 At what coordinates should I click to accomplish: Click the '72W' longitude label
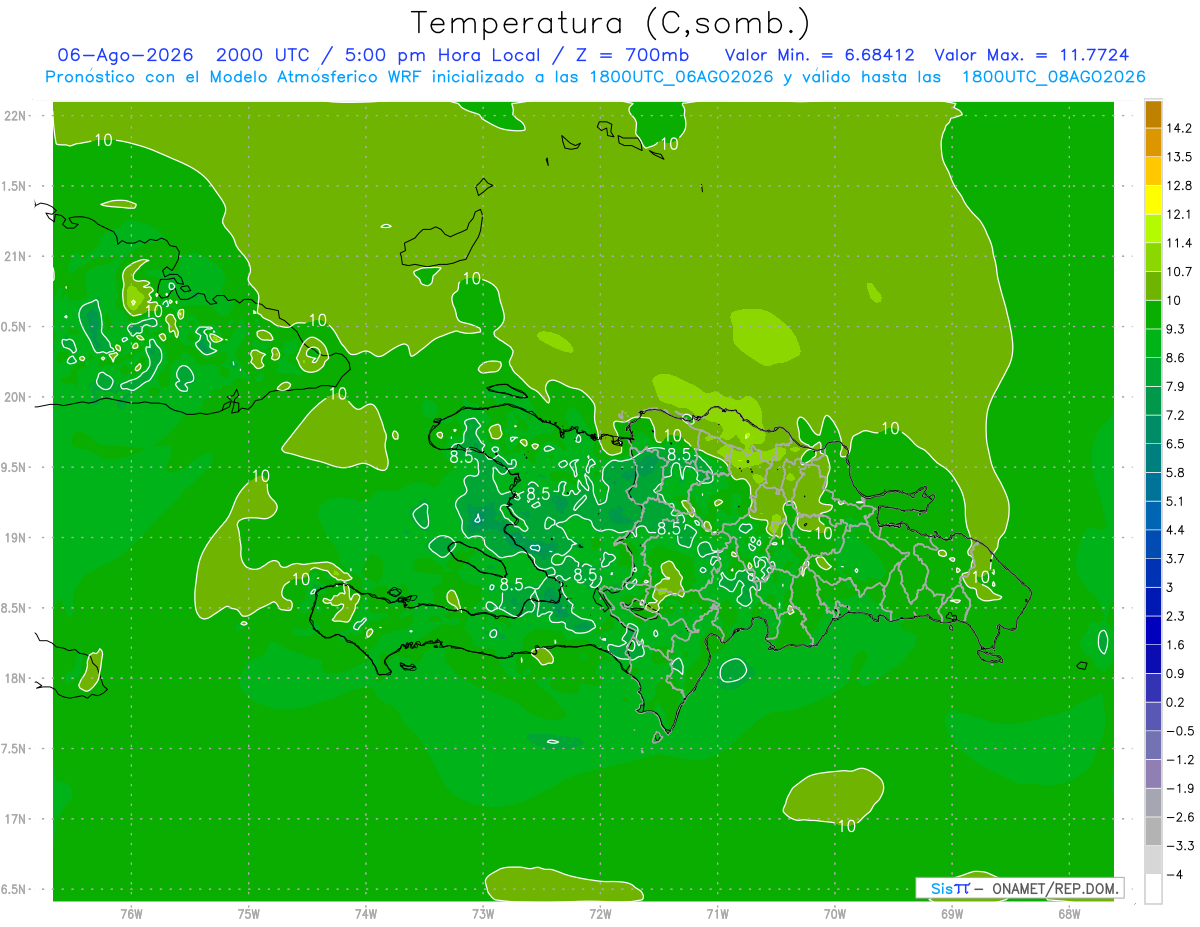pyautogui.click(x=600, y=914)
